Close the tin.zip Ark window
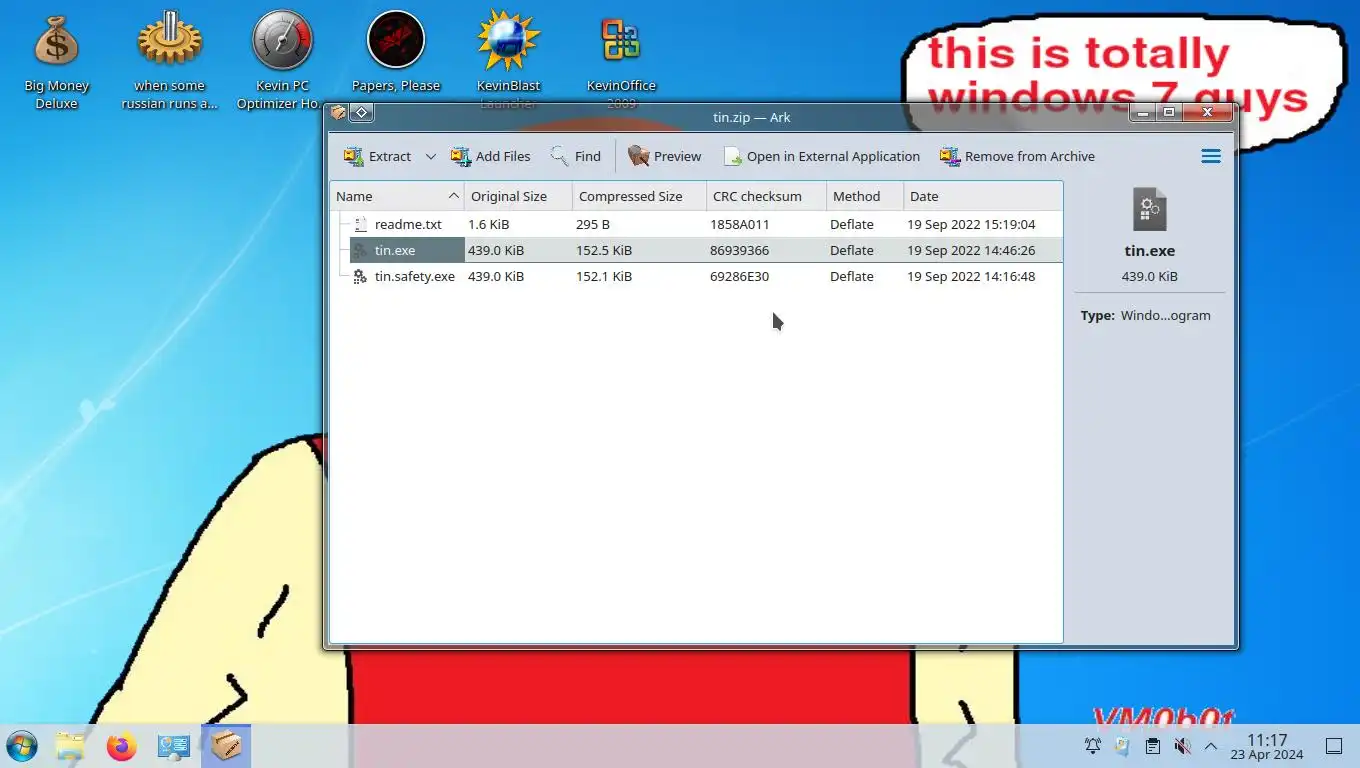Image resolution: width=1360 pixels, height=768 pixels. [1207, 113]
